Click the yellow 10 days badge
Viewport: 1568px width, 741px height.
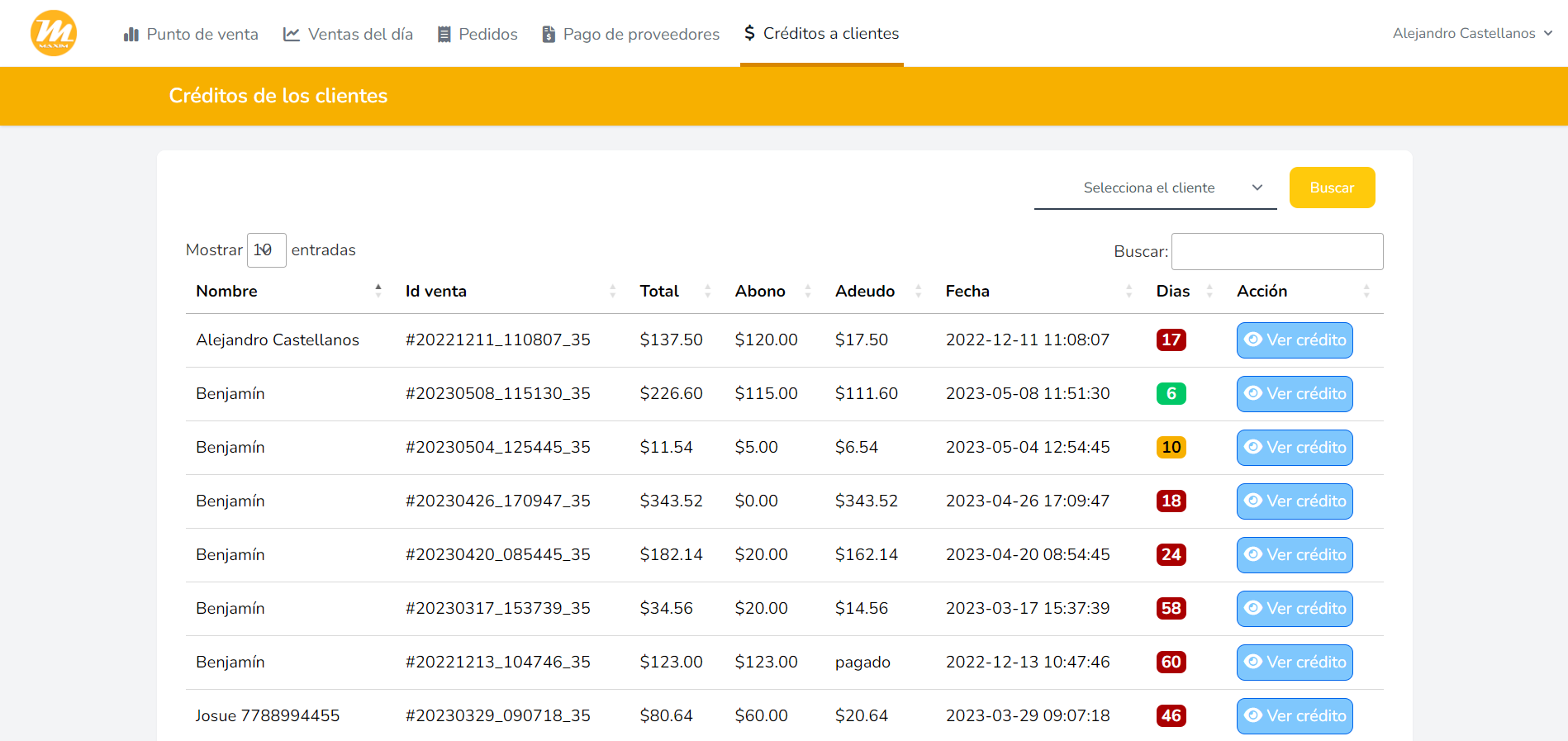[x=1171, y=447]
